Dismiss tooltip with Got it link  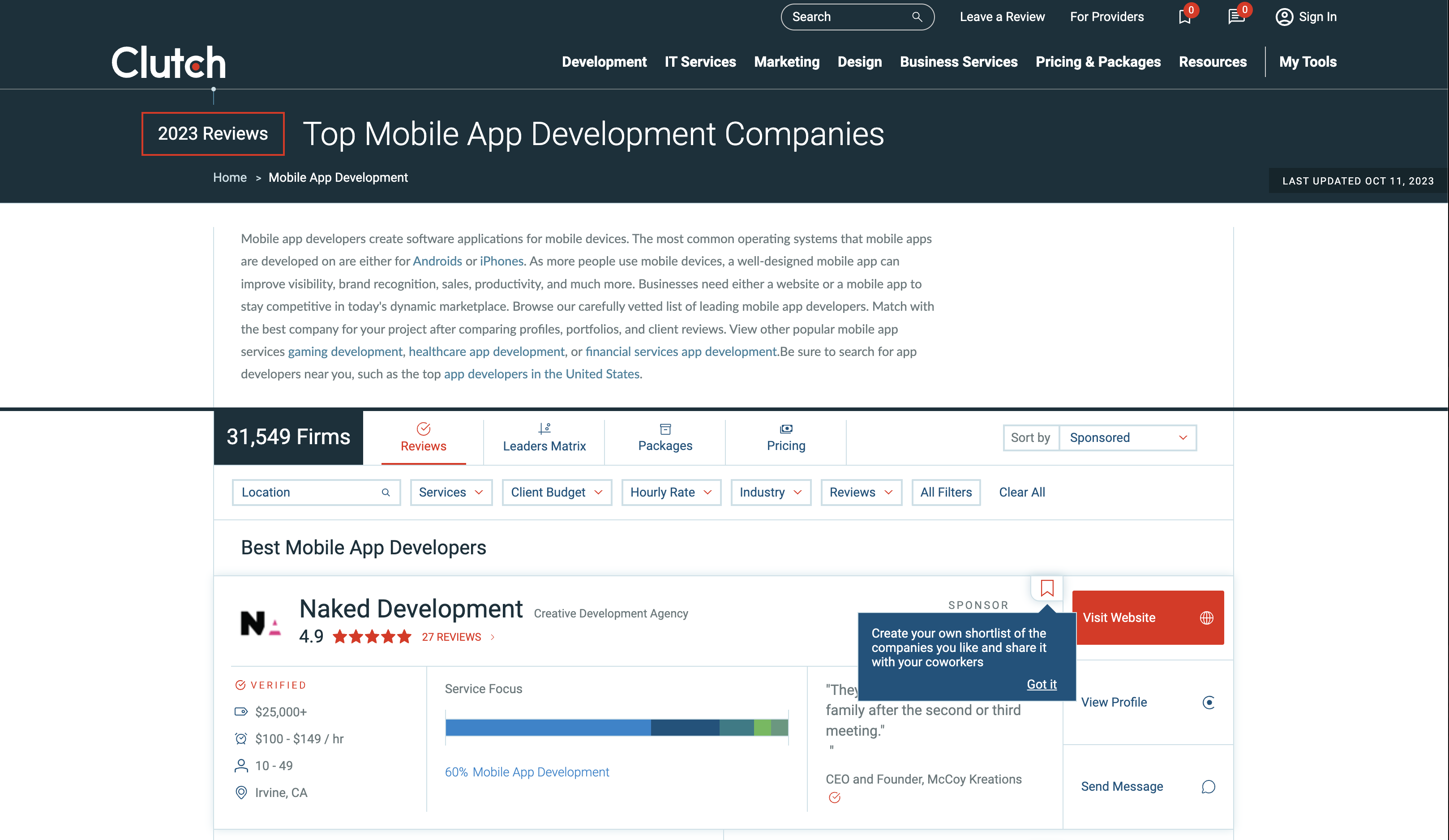(x=1042, y=684)
